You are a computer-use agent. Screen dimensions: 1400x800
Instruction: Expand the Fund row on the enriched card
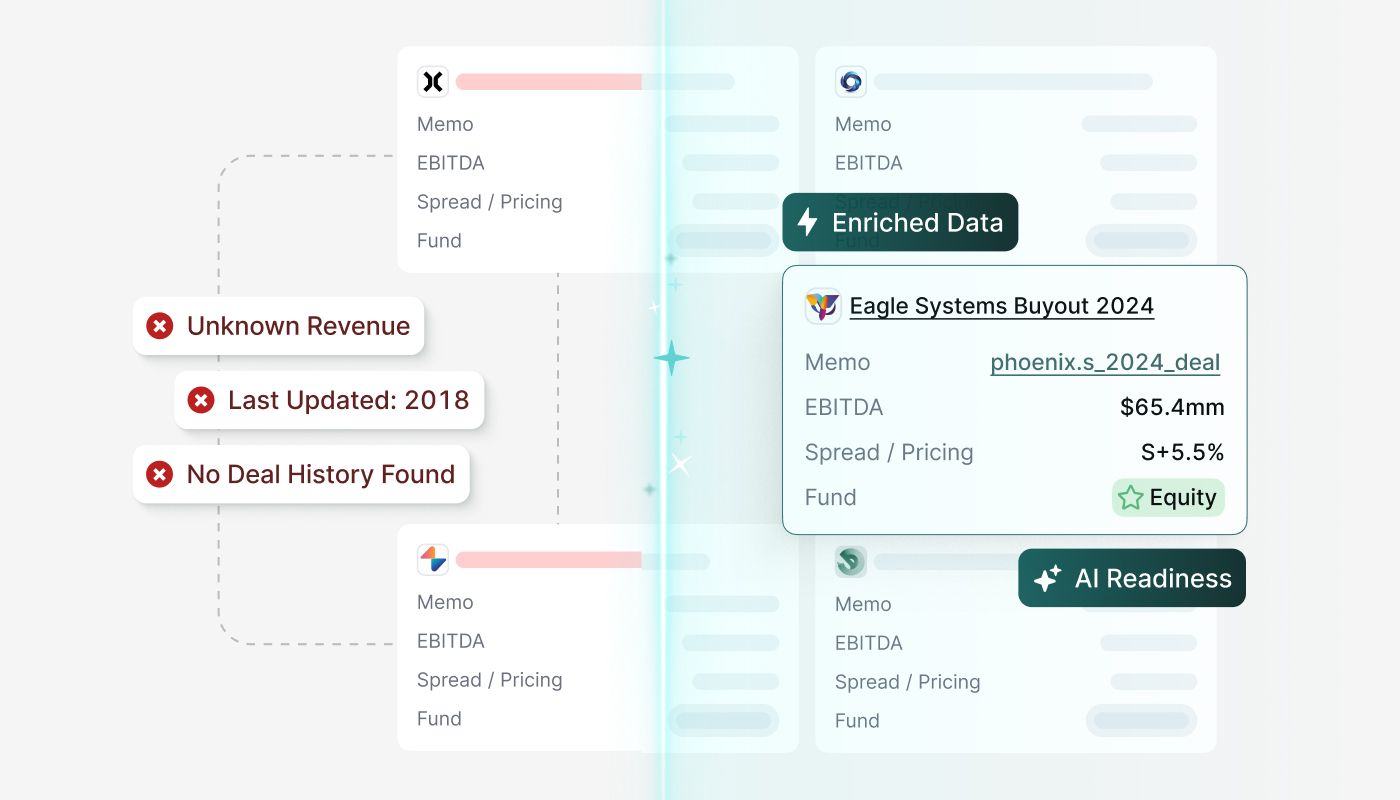click(x=830, y=497)
